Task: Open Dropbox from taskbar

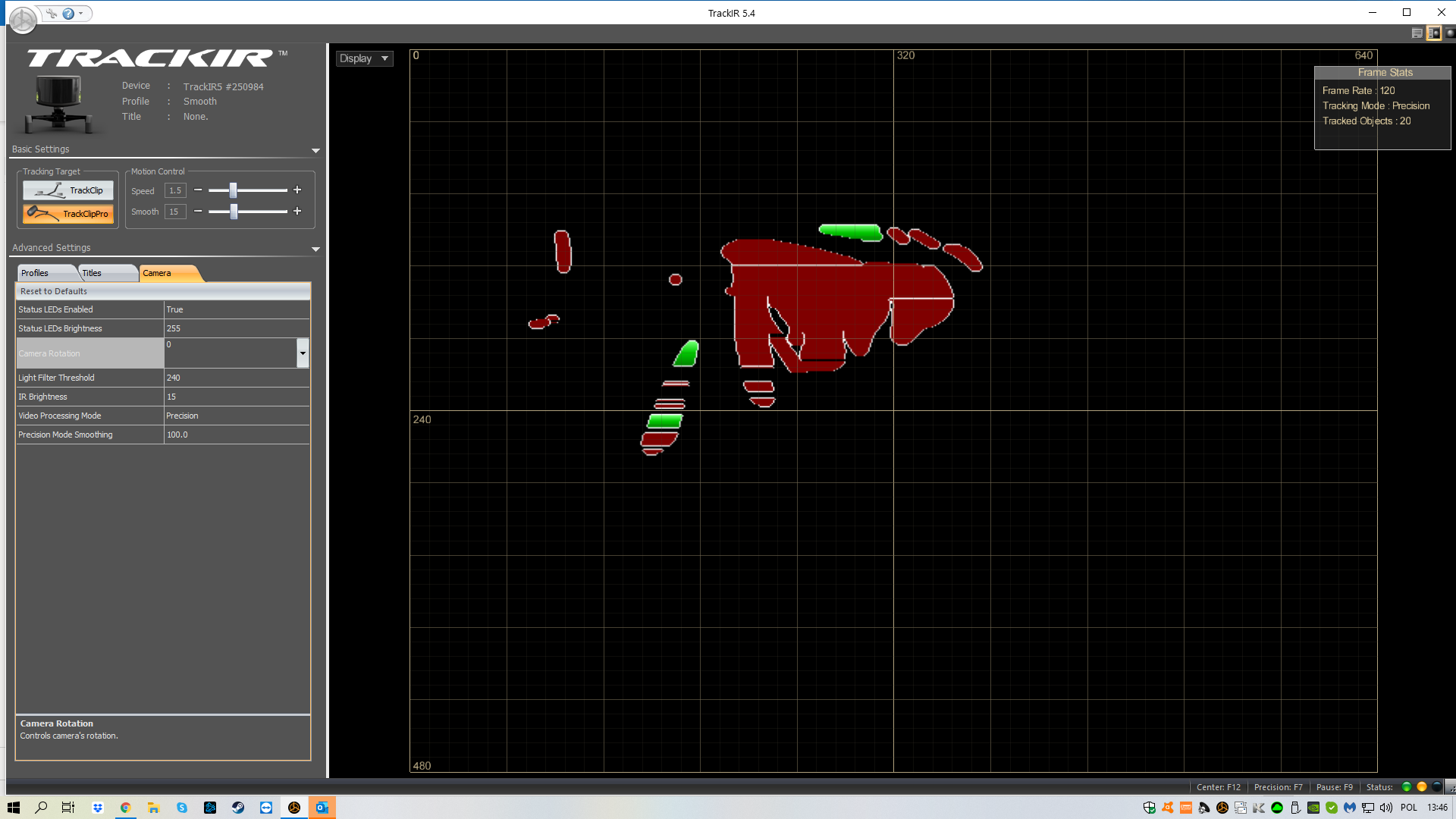Action: 97,808
